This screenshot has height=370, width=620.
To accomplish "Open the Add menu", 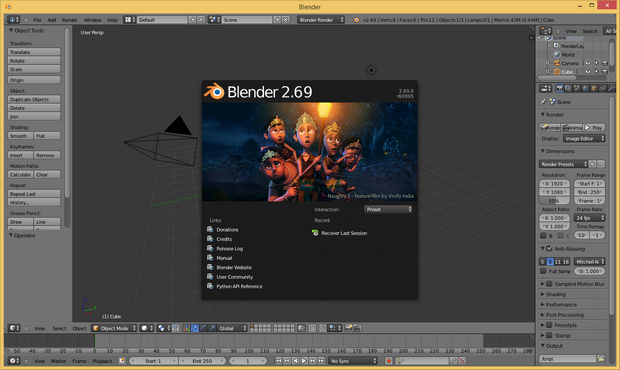I will (52, 20).
